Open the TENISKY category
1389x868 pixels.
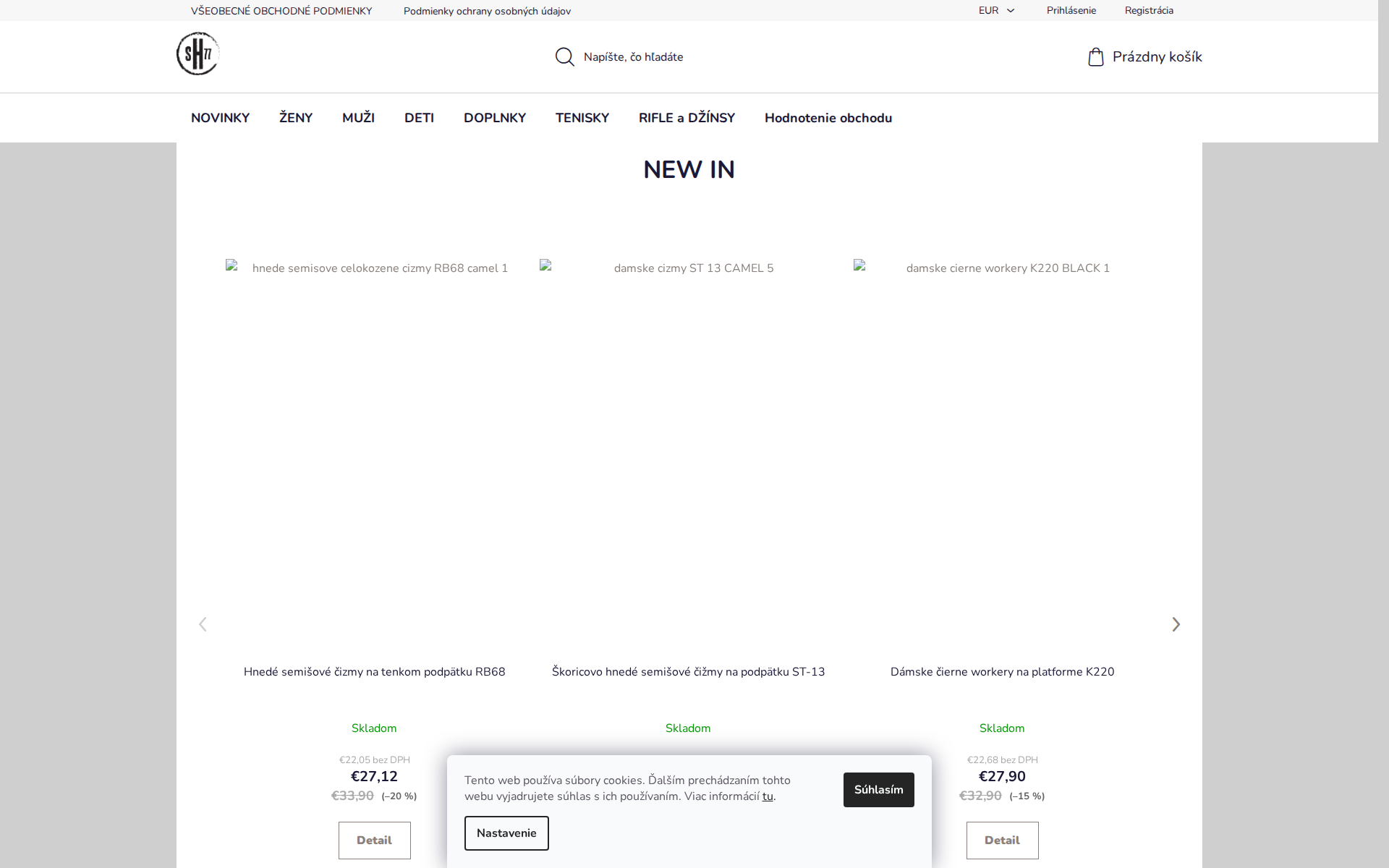(x=582, y=118)
